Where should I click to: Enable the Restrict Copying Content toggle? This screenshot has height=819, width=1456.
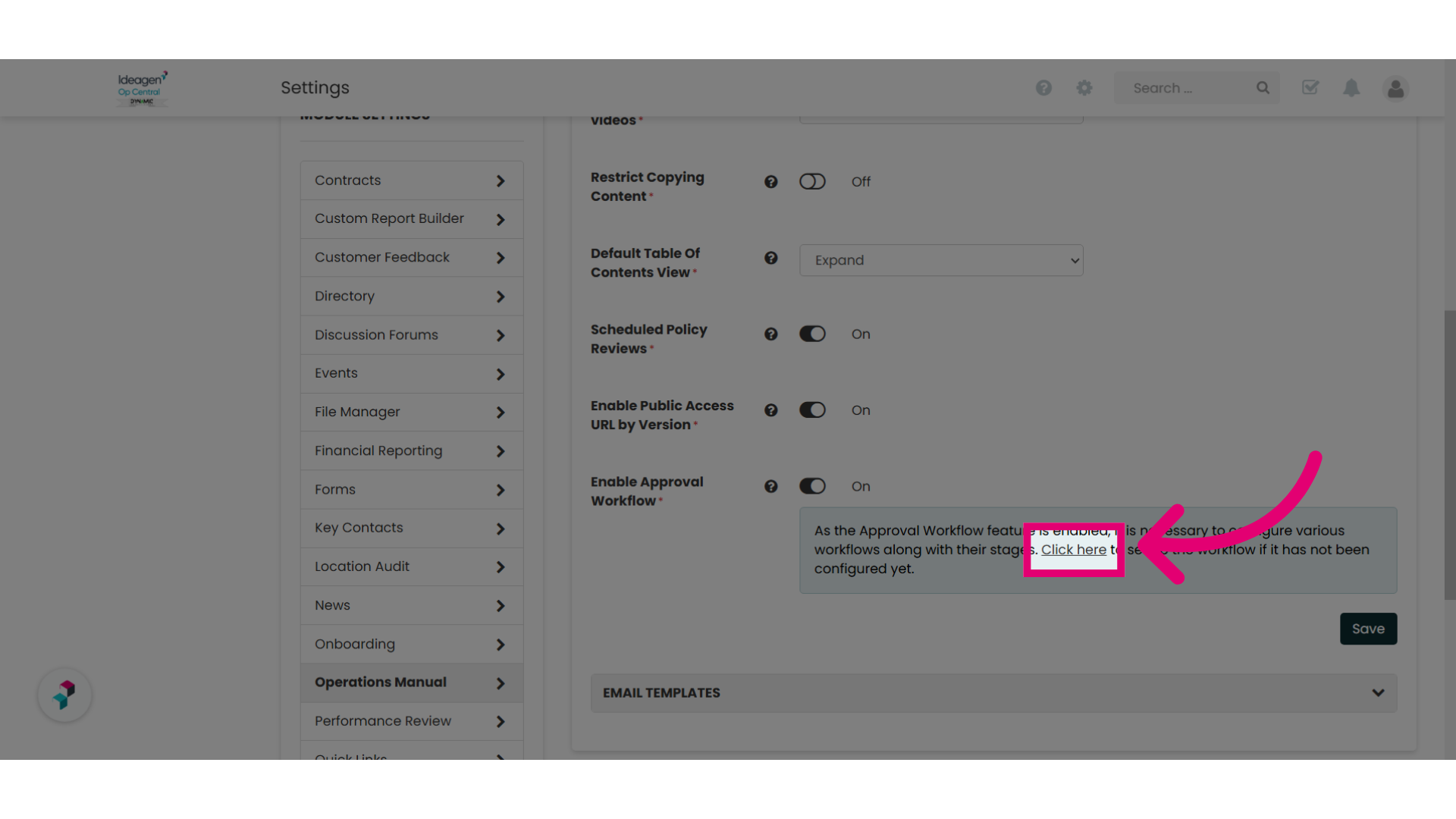click(x=812, y=182)
